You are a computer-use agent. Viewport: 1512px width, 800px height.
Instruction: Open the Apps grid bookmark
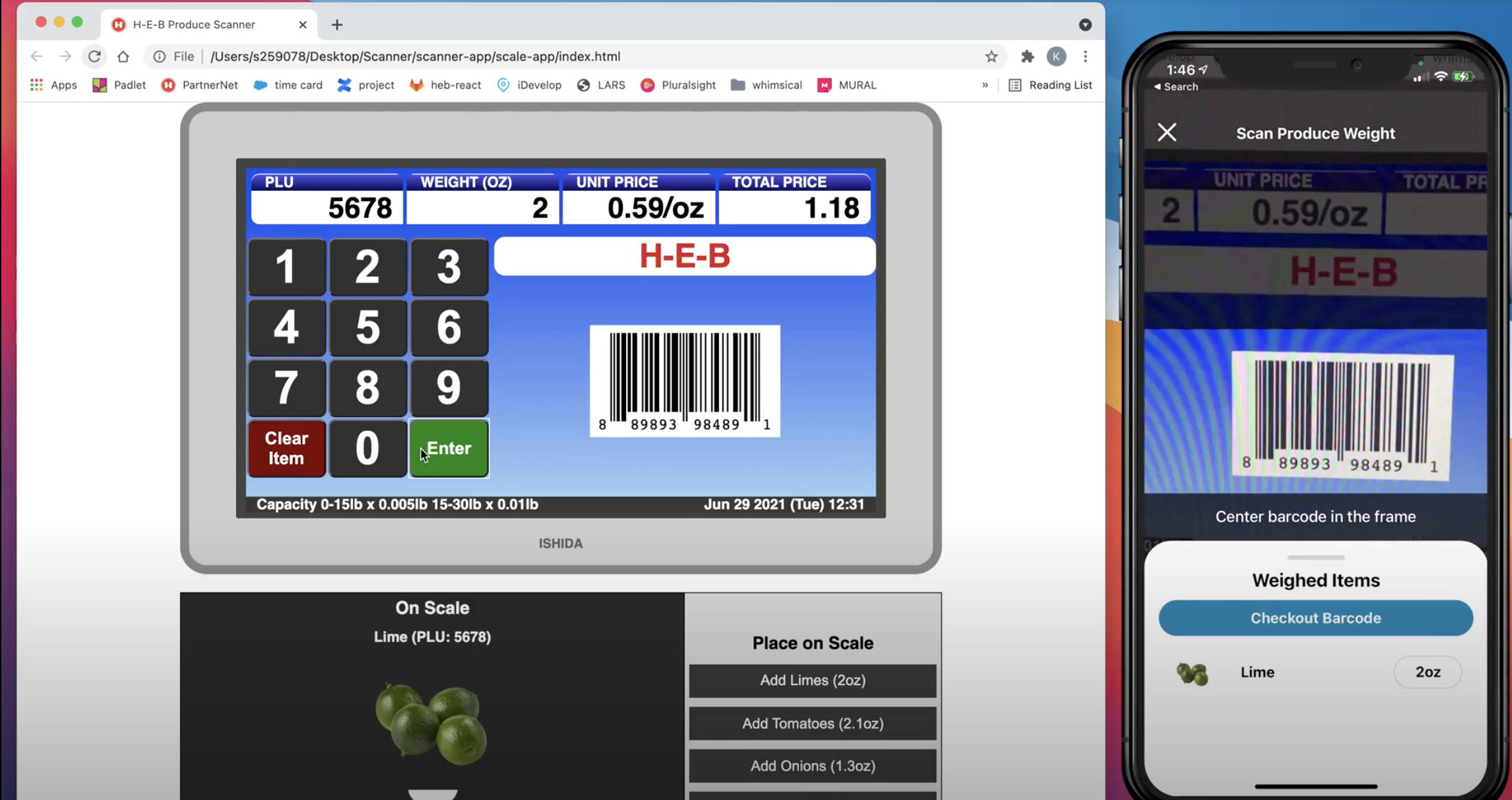tap(53, 85)
